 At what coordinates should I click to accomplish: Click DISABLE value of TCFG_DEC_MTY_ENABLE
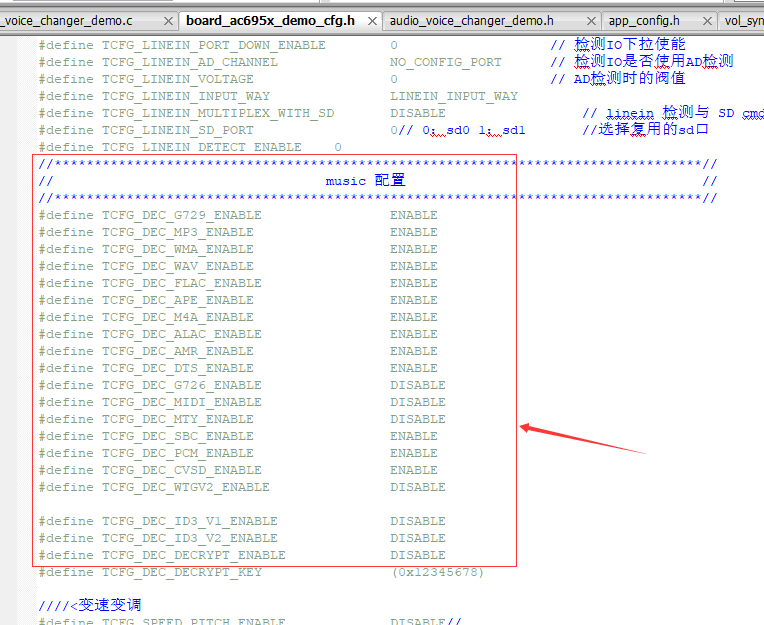coord(418,420)
